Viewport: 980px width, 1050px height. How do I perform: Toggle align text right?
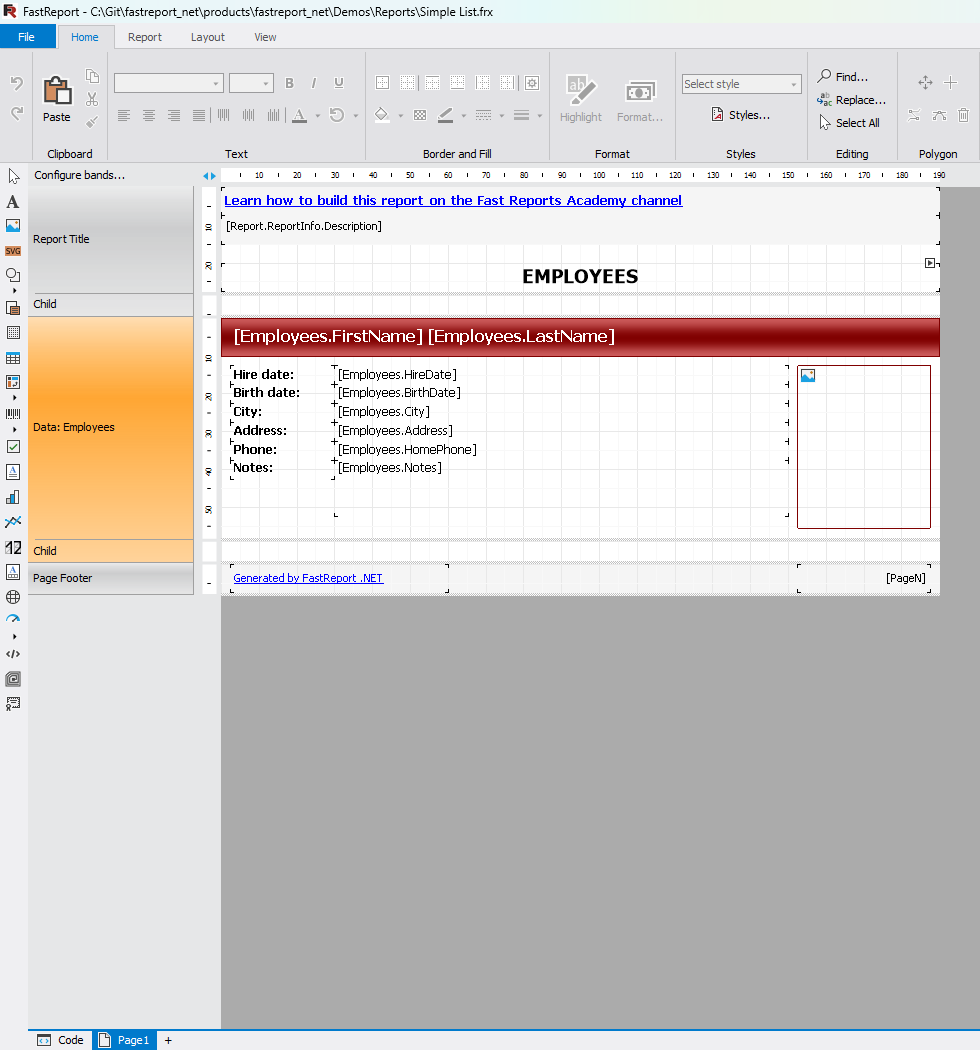pyautogui.click(x=174, y=115)
